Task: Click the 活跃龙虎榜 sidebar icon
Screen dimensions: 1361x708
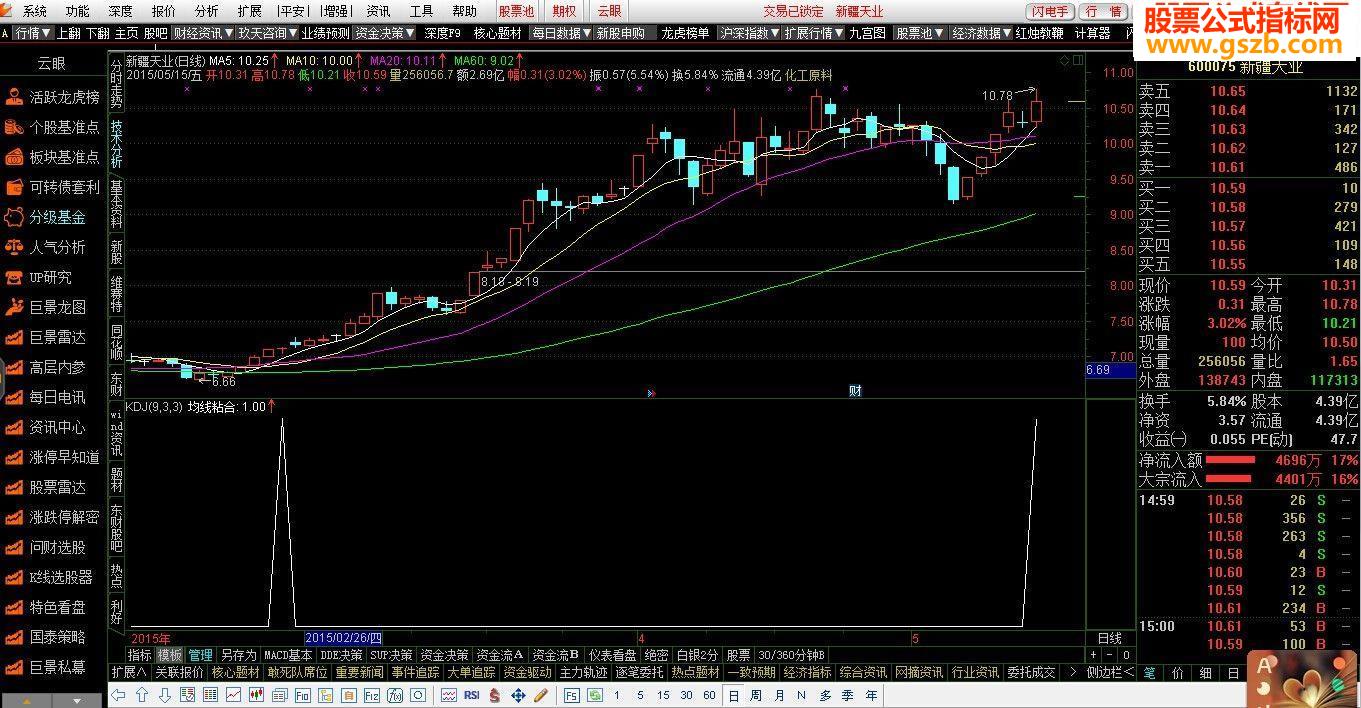Action: pos(14,97)
